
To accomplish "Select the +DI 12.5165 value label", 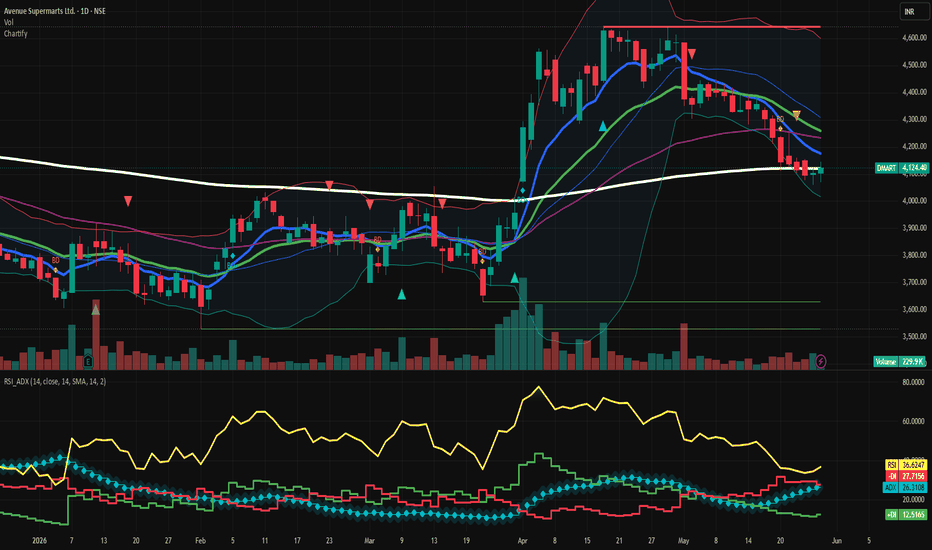I will point(906,515).
